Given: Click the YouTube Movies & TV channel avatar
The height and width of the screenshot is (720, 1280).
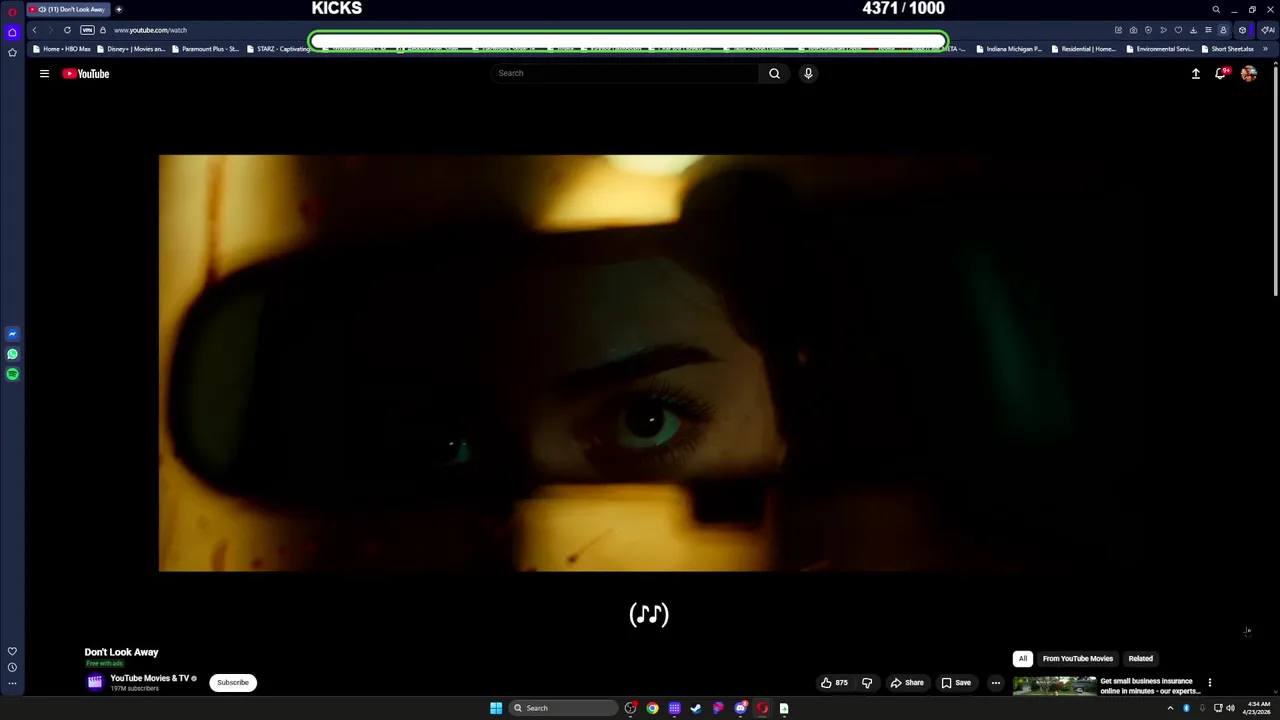Looking at the screenshot, I should click(x=95, y=682).
